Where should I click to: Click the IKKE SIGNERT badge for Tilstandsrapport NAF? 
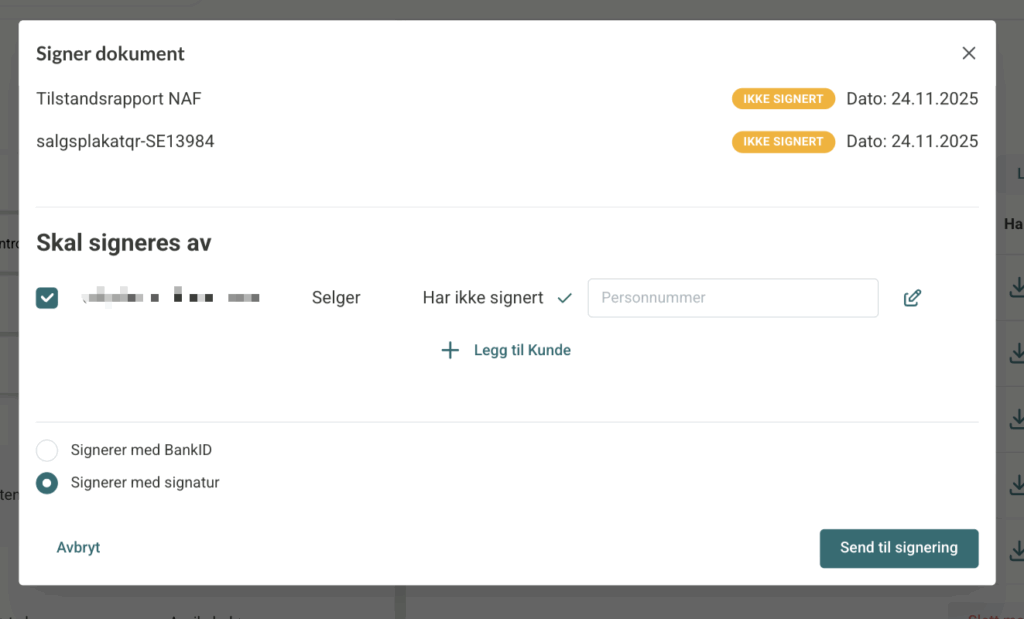click(783, 99)
